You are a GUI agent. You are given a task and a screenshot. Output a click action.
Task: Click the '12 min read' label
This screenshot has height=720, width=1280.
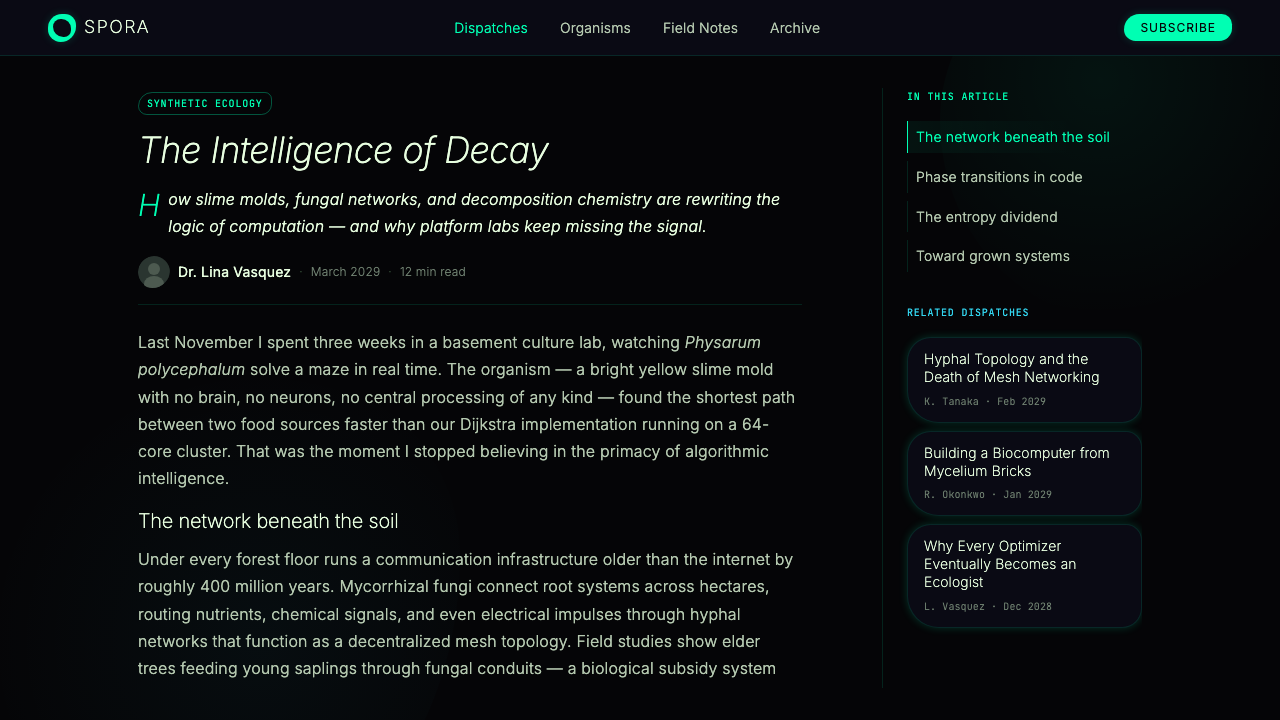tap(433, 272)
